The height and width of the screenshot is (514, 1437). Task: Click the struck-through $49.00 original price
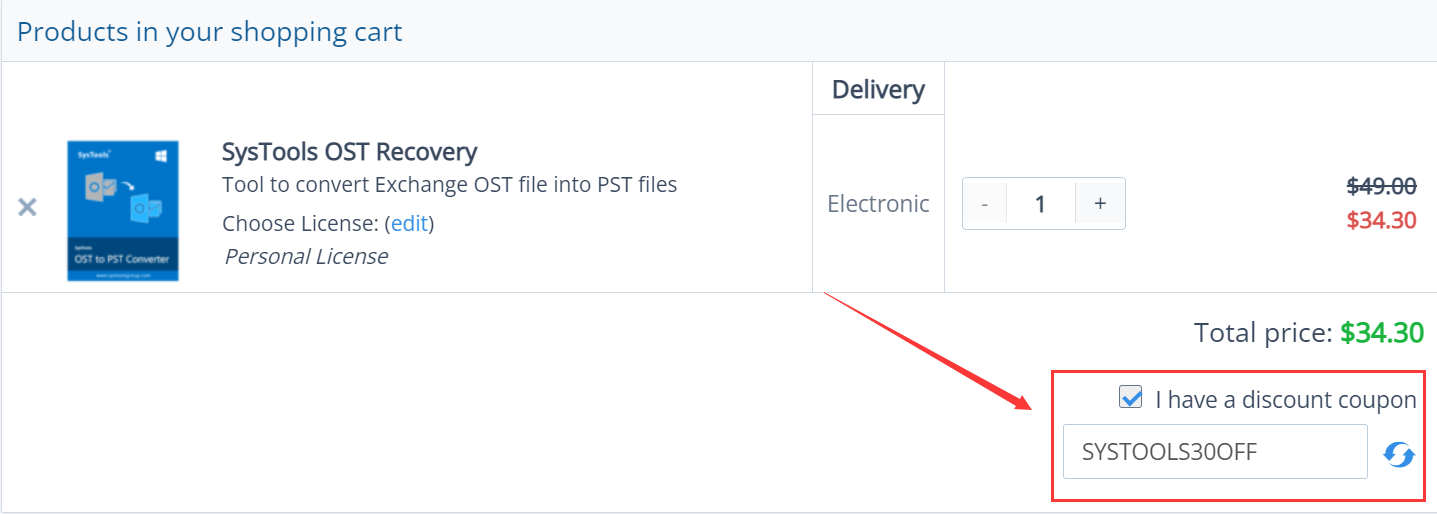point(1382,186)
